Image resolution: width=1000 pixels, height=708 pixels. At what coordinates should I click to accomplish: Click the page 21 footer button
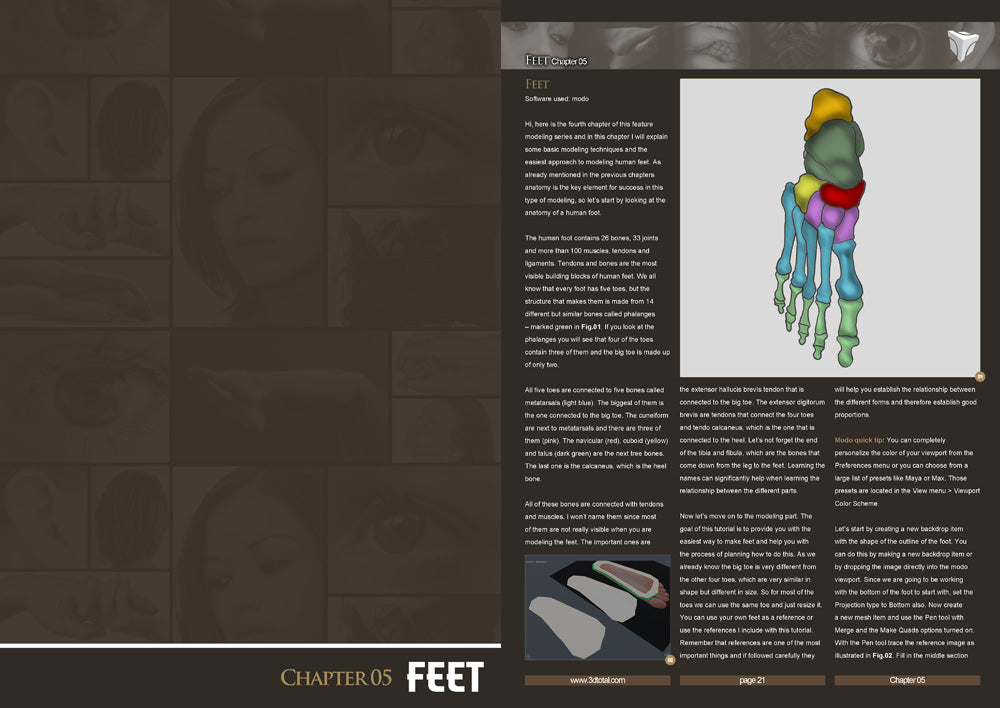(x=753, y=679)
